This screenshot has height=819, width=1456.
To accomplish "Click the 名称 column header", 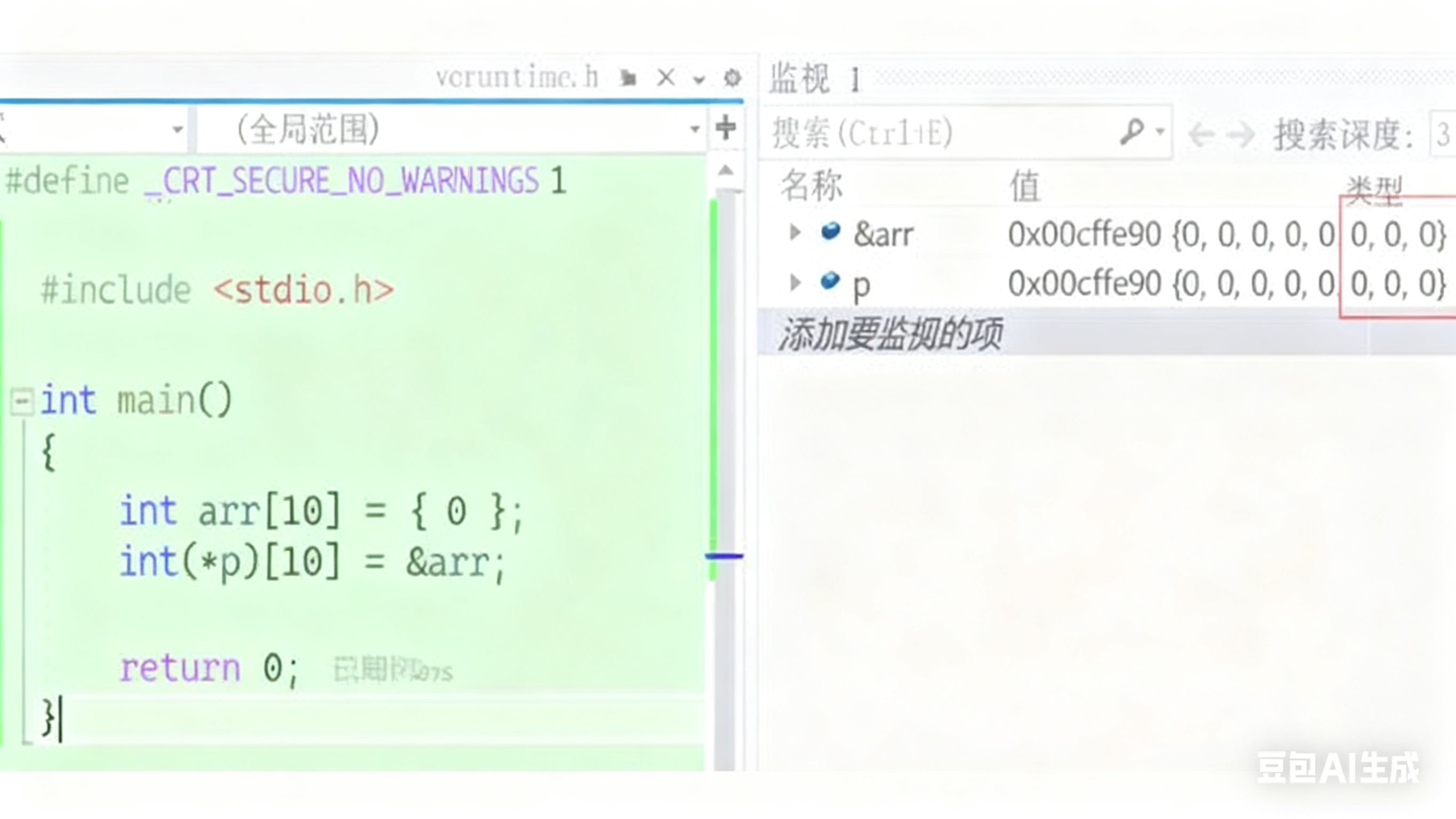I will click(812, 186).
